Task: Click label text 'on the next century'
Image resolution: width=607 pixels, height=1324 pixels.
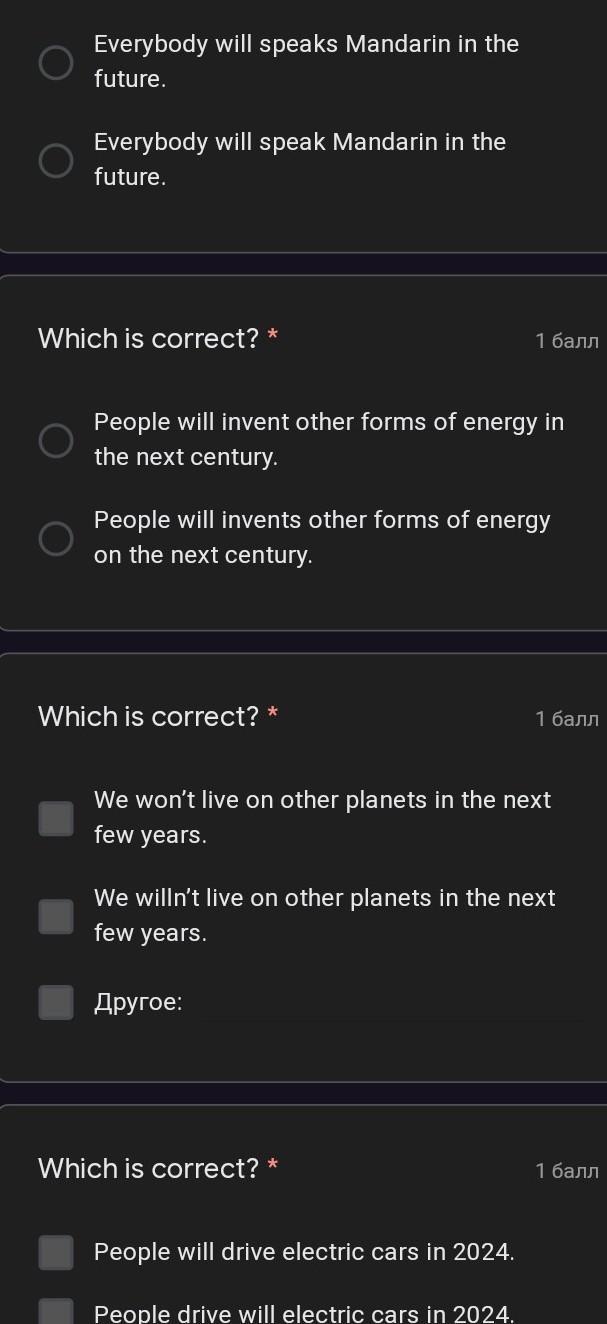Action: click(x=203, y=555)
